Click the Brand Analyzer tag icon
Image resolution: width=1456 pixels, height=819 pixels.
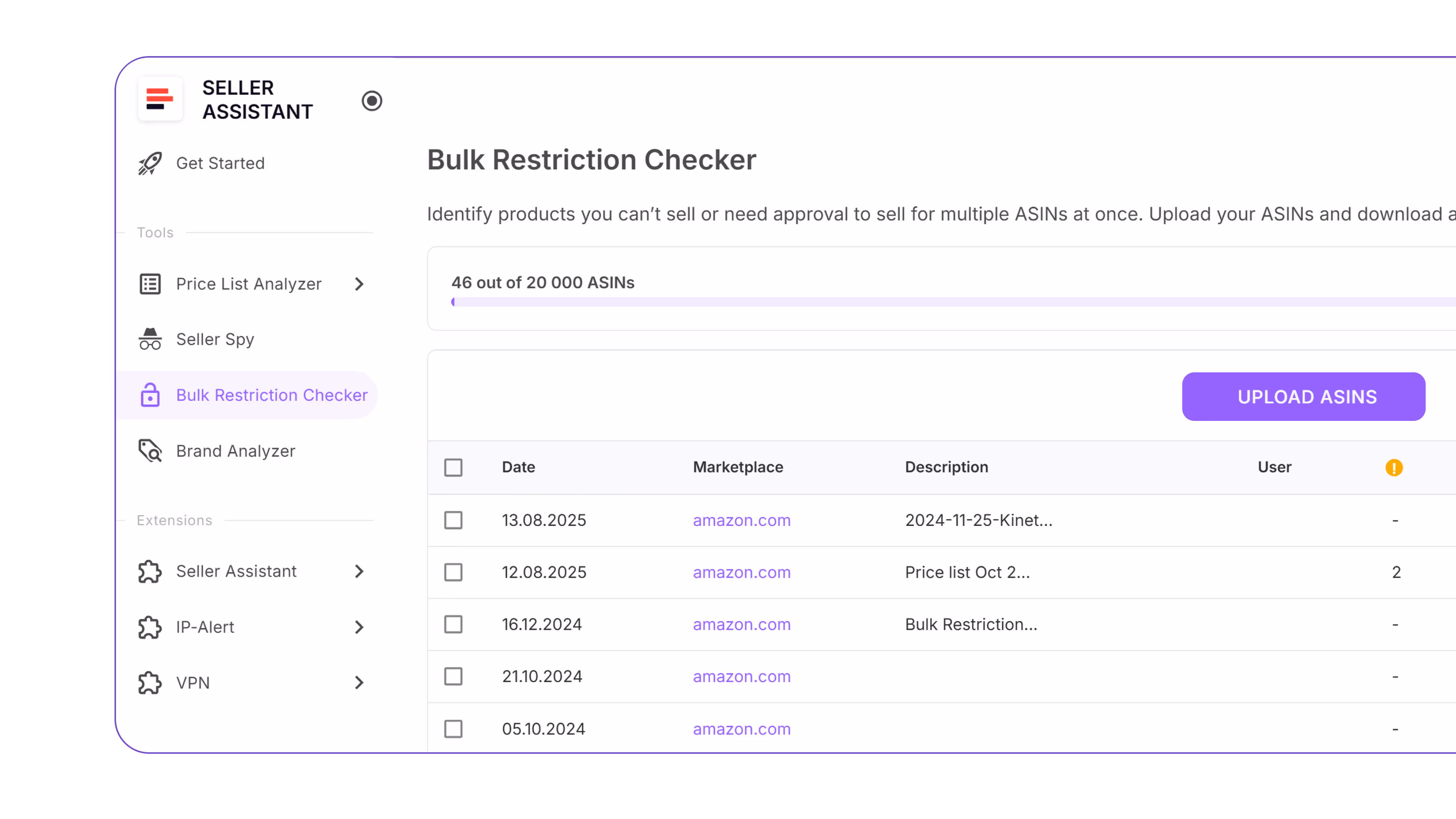pyautogui.click(x=150, y=451)
